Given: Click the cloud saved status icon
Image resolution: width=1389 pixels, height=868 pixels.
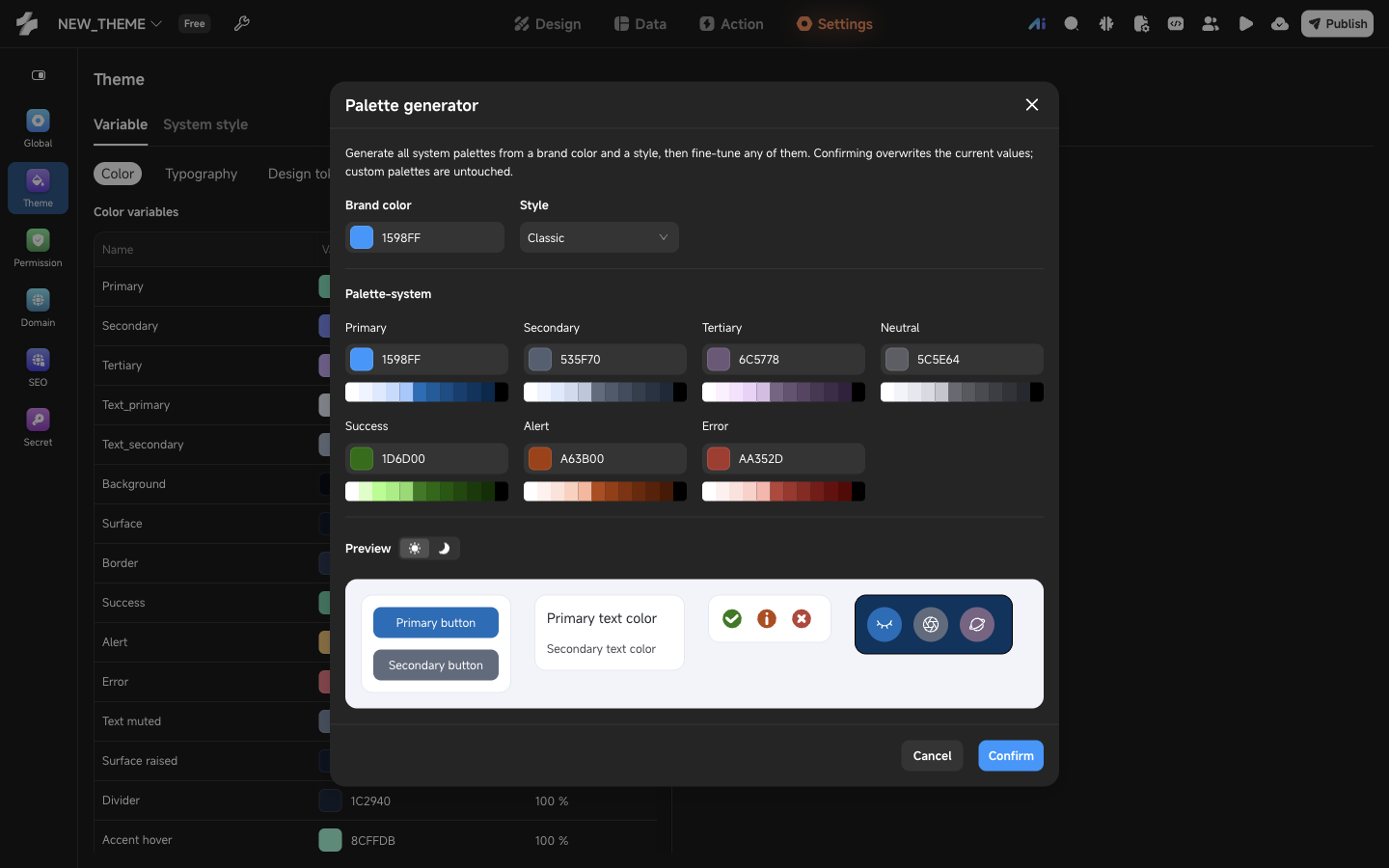Looking at the screenshot, I should [1280, 24].
